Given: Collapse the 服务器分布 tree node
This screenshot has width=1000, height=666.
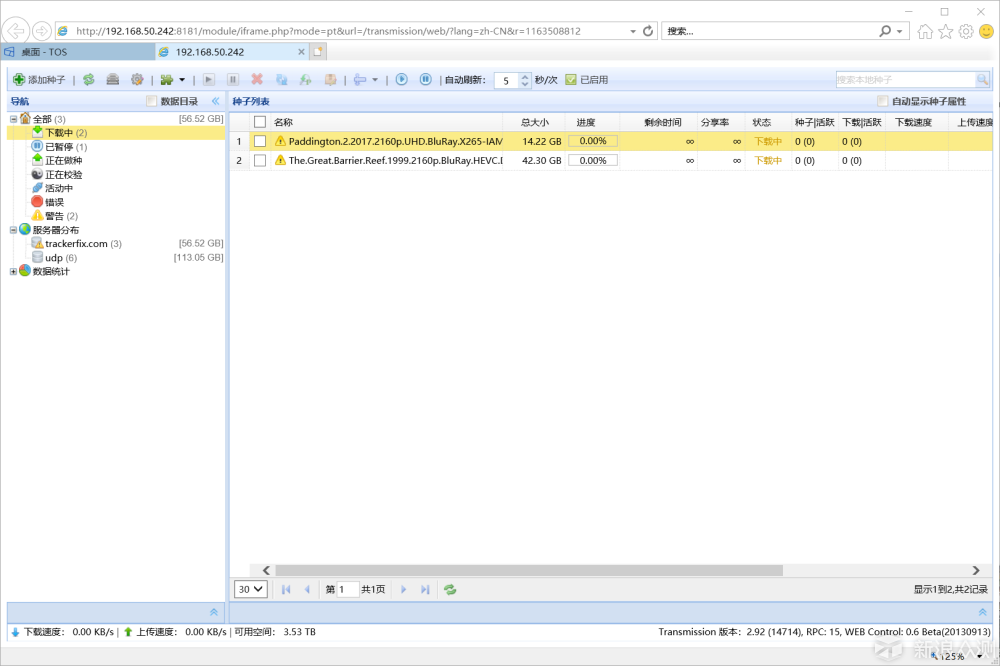Looking at the screenshot, I should click(x=13, y=230).
